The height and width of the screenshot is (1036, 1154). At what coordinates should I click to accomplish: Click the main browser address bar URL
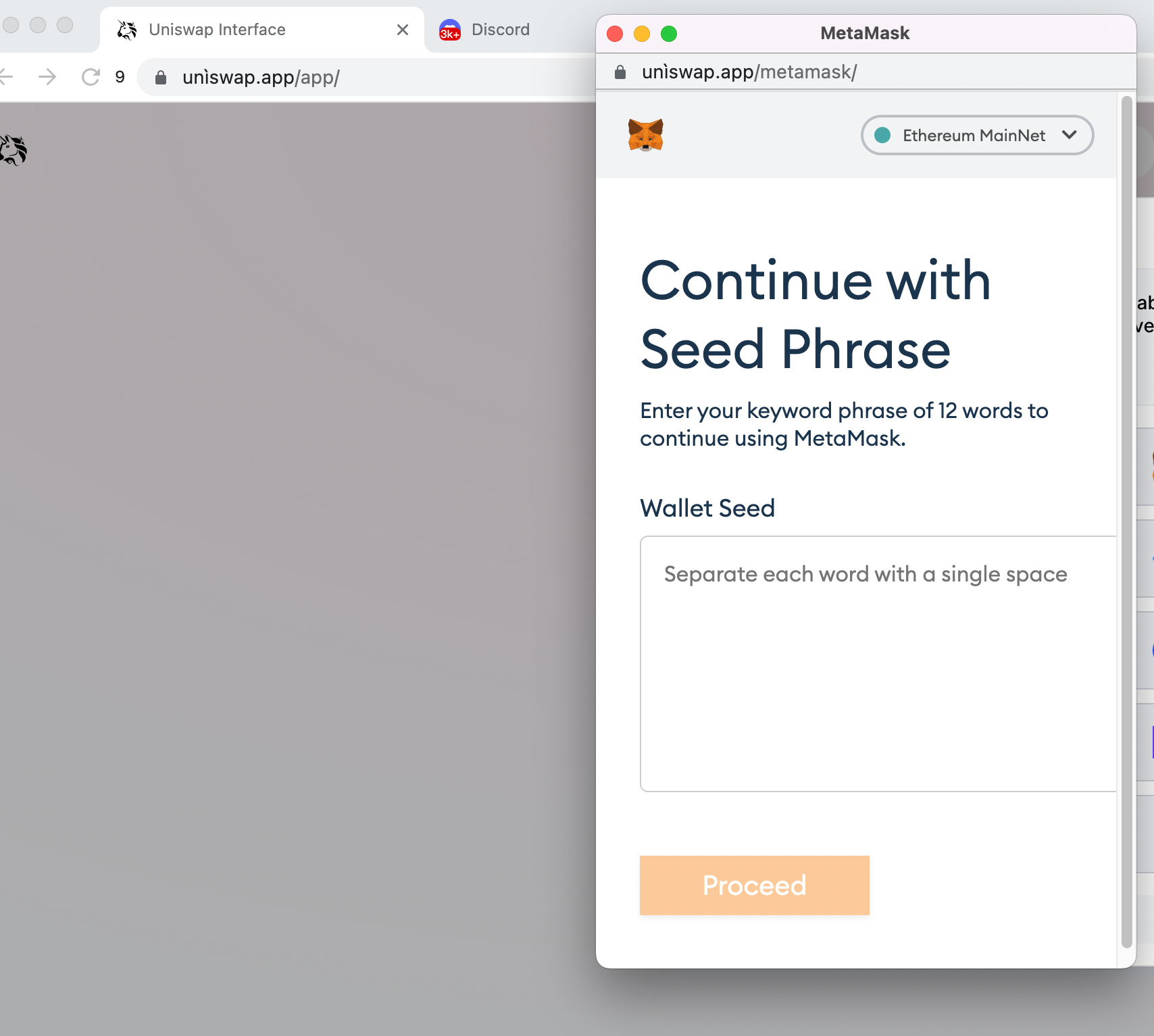(x=261, y=78)
